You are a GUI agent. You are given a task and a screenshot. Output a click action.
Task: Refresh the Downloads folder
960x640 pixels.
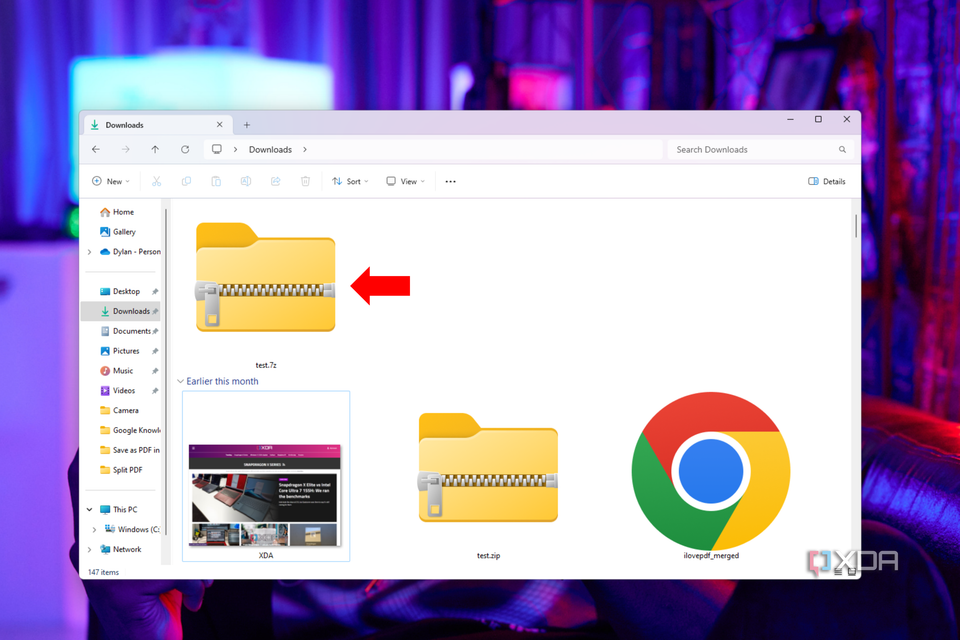tap(186, 149)
